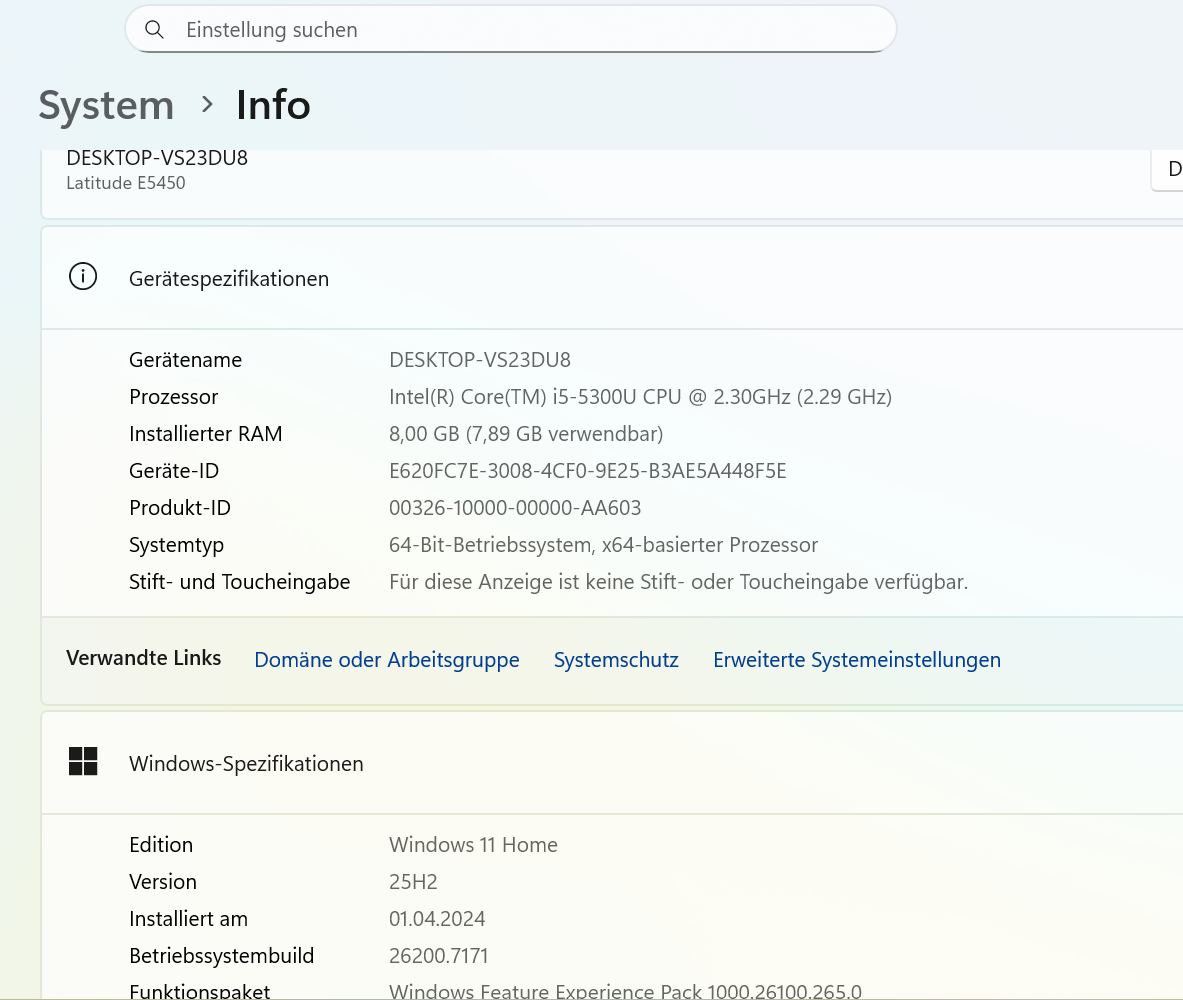
Task: Select the Geräte-ID value E620FC7E-3008-4CF0
Action: pyautogui.click(x=588, y=471)
